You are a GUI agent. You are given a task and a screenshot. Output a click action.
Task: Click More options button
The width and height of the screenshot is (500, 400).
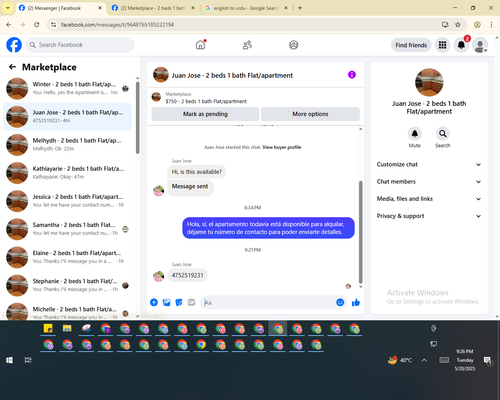click(x=310, y=114)
